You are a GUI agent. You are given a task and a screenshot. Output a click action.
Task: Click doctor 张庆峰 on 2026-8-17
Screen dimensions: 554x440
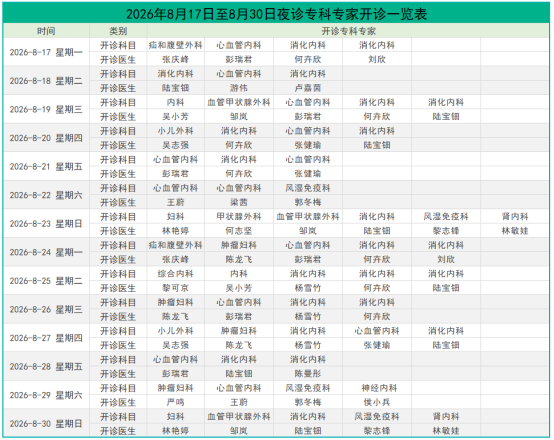point(176,59)
